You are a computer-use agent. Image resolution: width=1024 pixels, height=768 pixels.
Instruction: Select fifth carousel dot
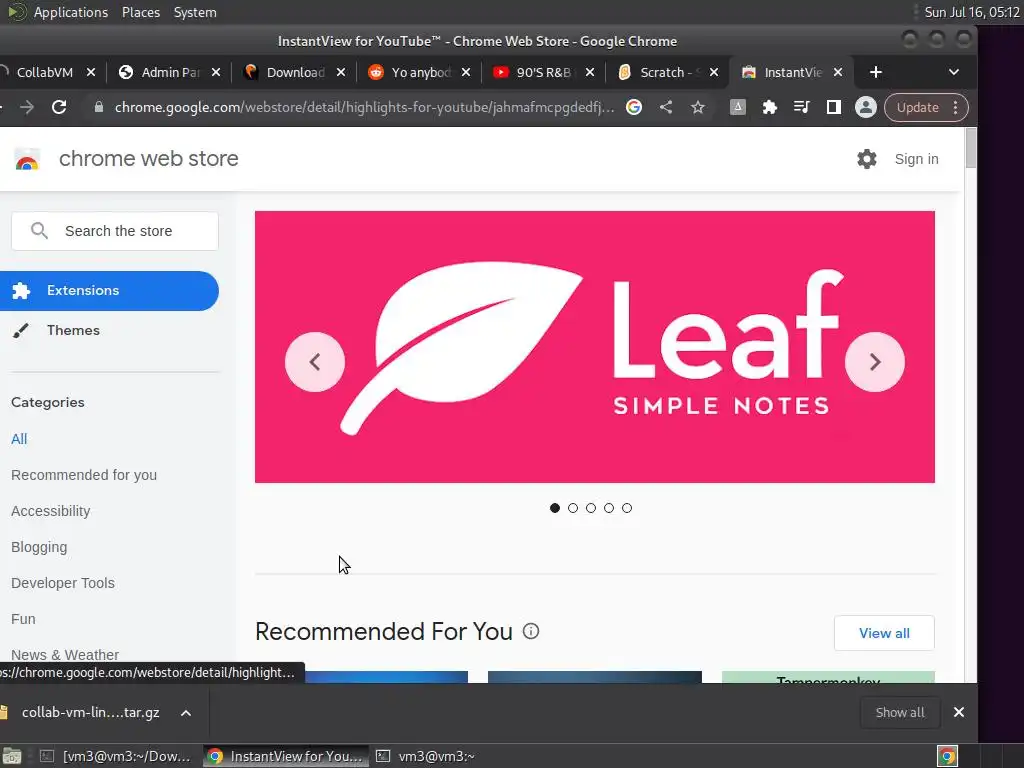627,507
